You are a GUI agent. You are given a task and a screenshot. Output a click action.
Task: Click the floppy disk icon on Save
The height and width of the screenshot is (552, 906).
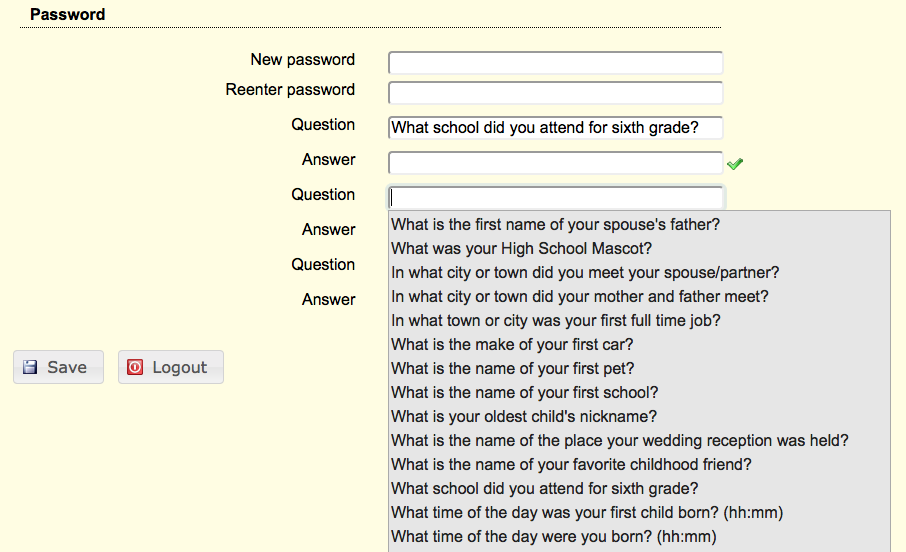pyautogui.click(x=30, y=367)
